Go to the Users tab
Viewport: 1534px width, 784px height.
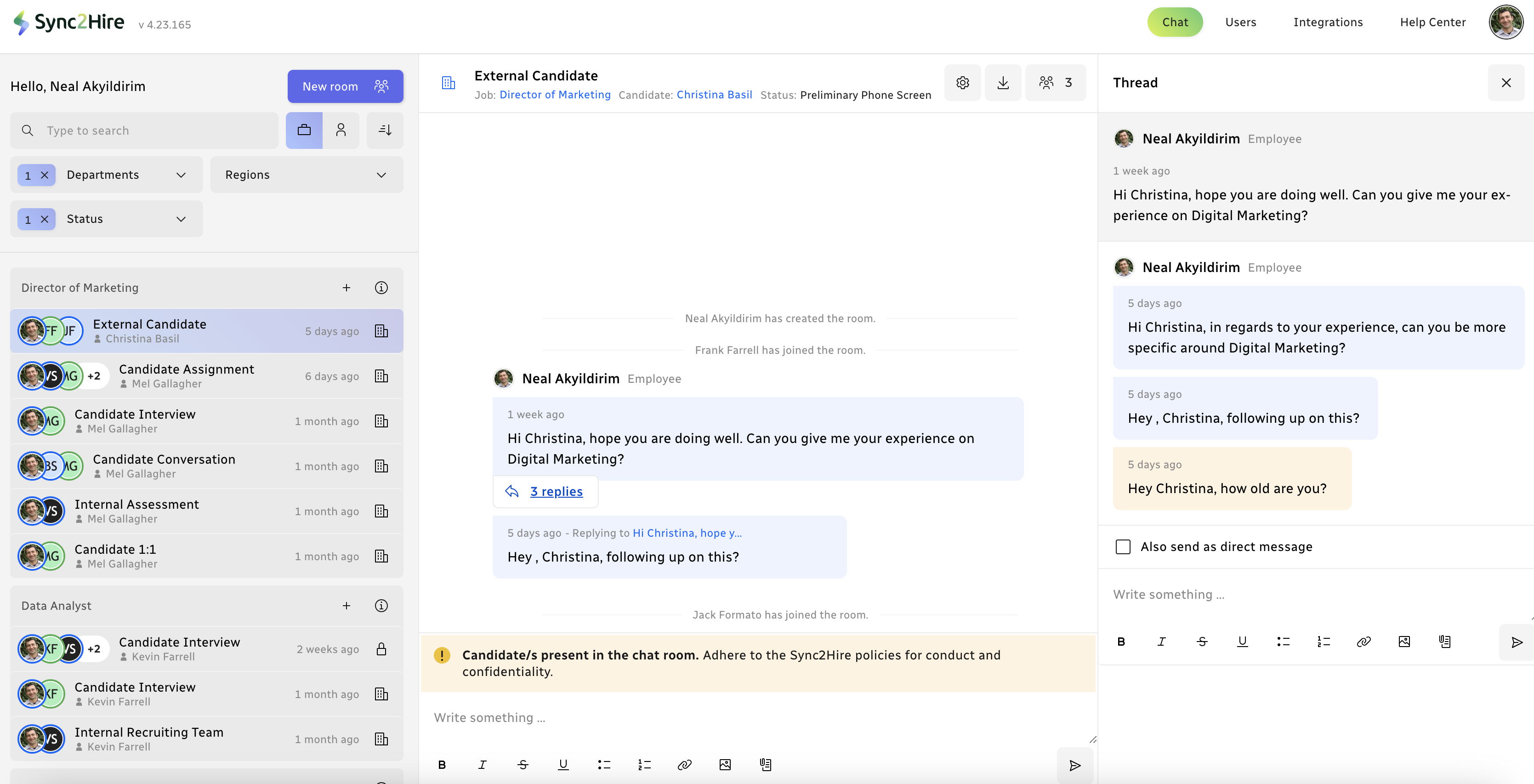tap(1240, 22)
